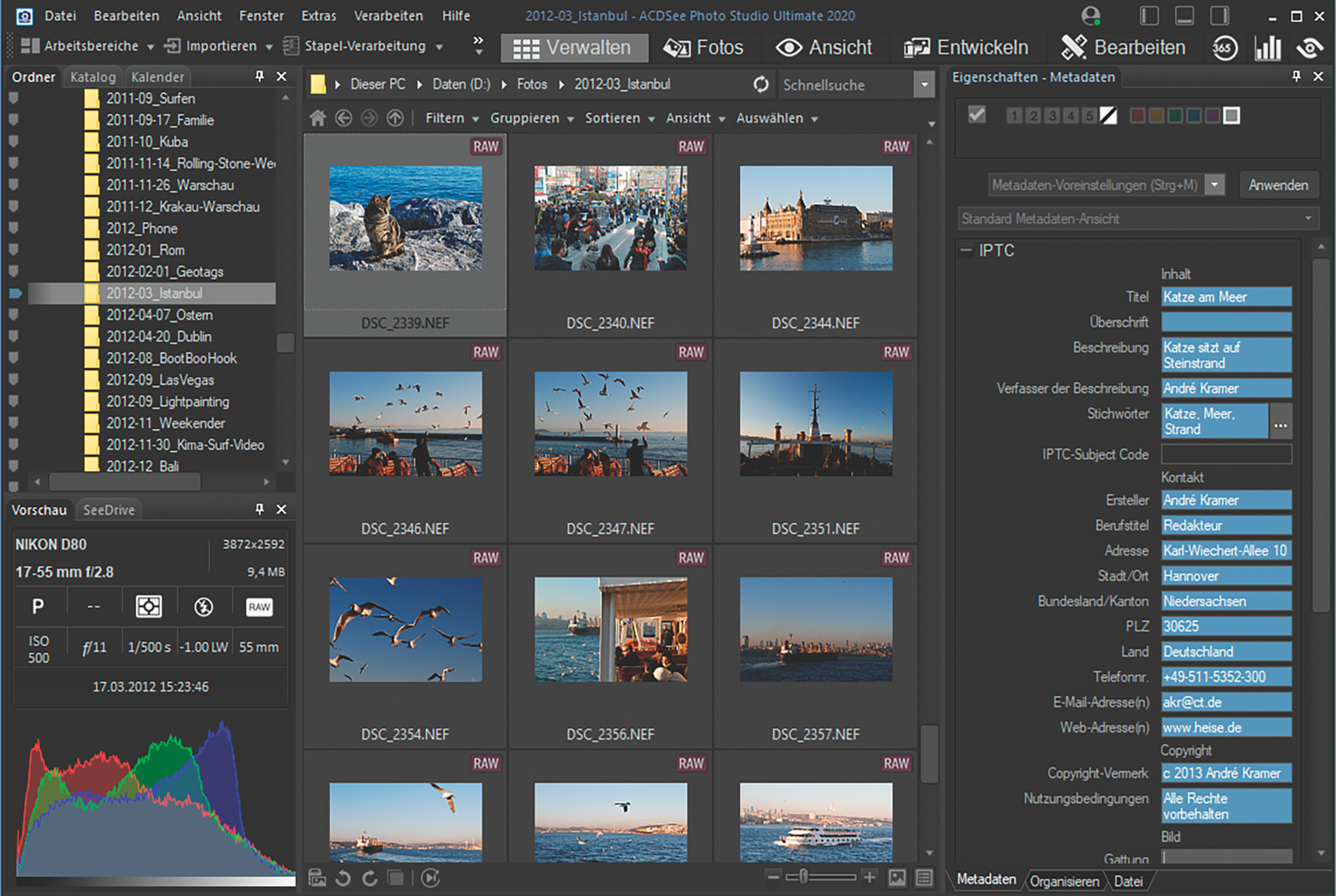Open the Filtern dropdown
The width and height of the screenshot is (1336, 896).
click(x=451, y=118)
